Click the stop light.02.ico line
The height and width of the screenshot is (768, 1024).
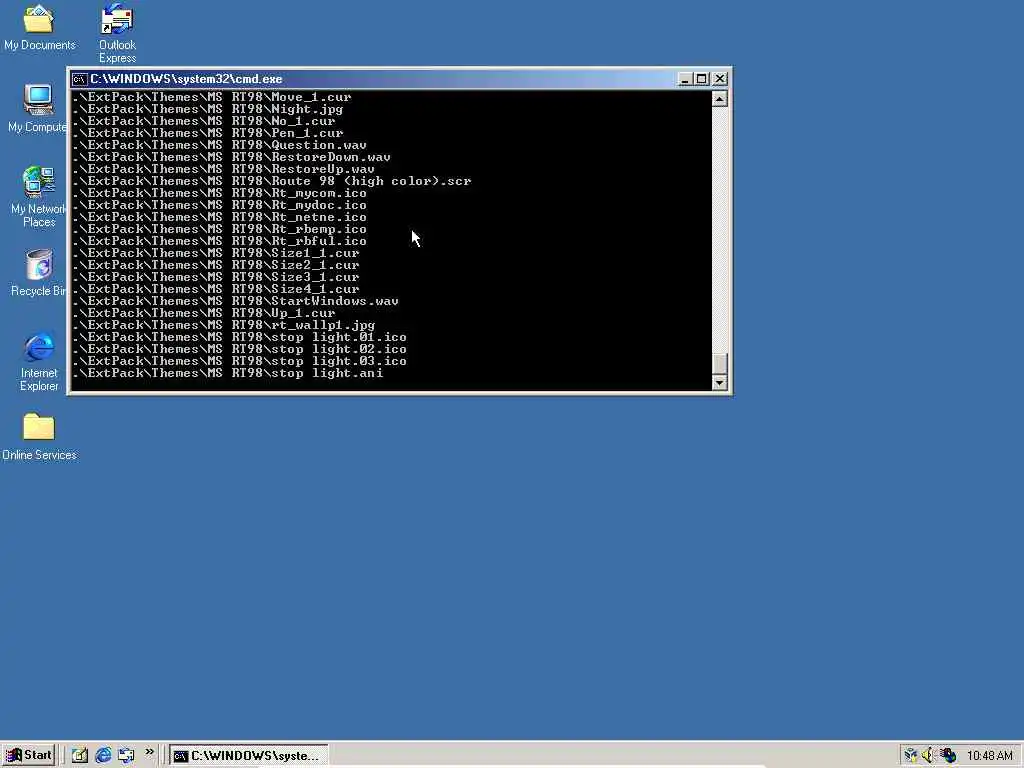(240, 349)
